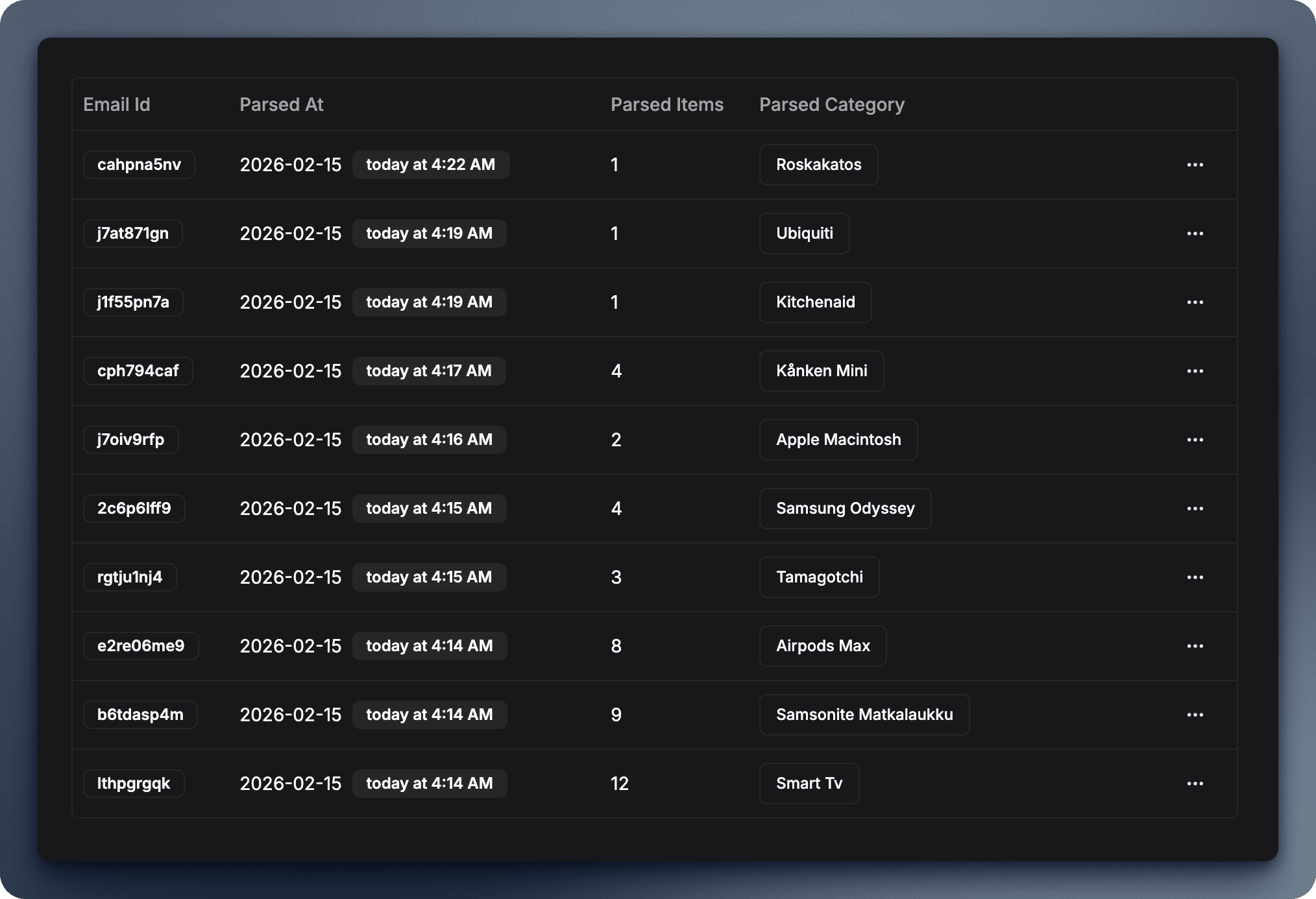Click the 'today at 4:17 AM' timestamp badge
1316x899 pixels.
[428, 371]
